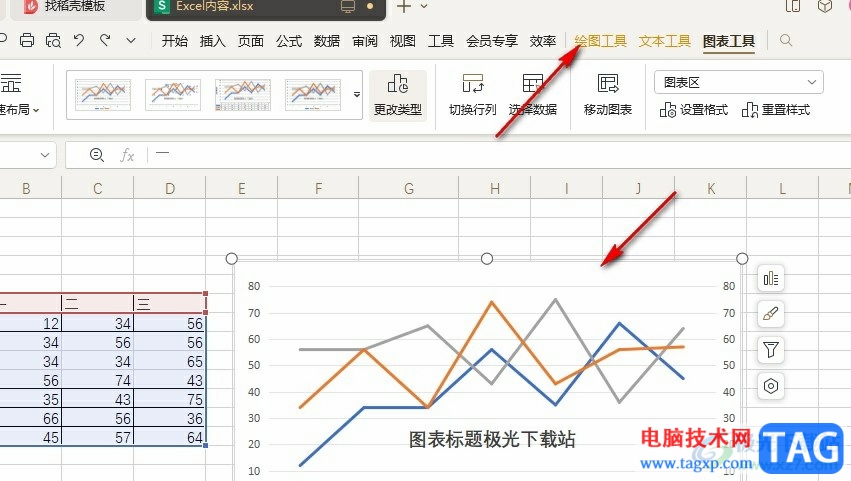The image size is (851, 481).
Task: Select column K header
Action: pos(711,188)
